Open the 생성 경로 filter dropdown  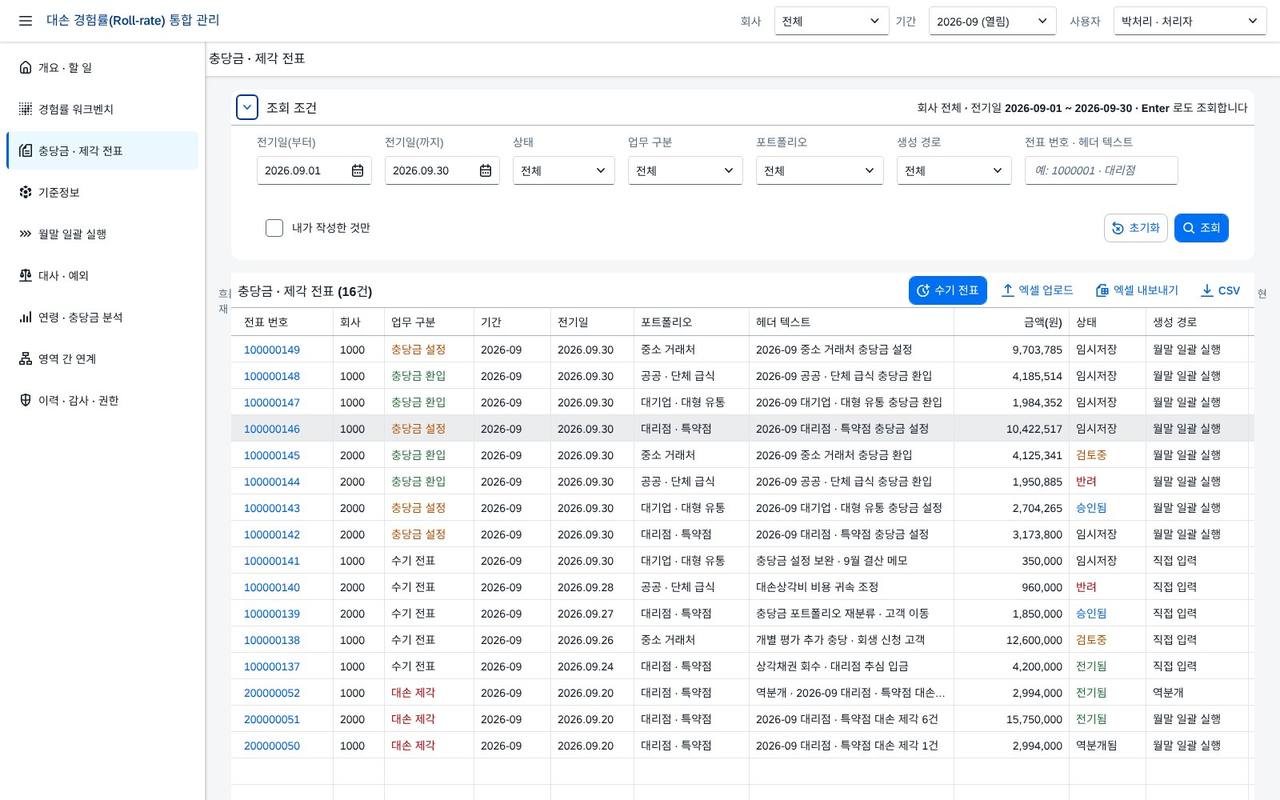(x=954, y=171)
